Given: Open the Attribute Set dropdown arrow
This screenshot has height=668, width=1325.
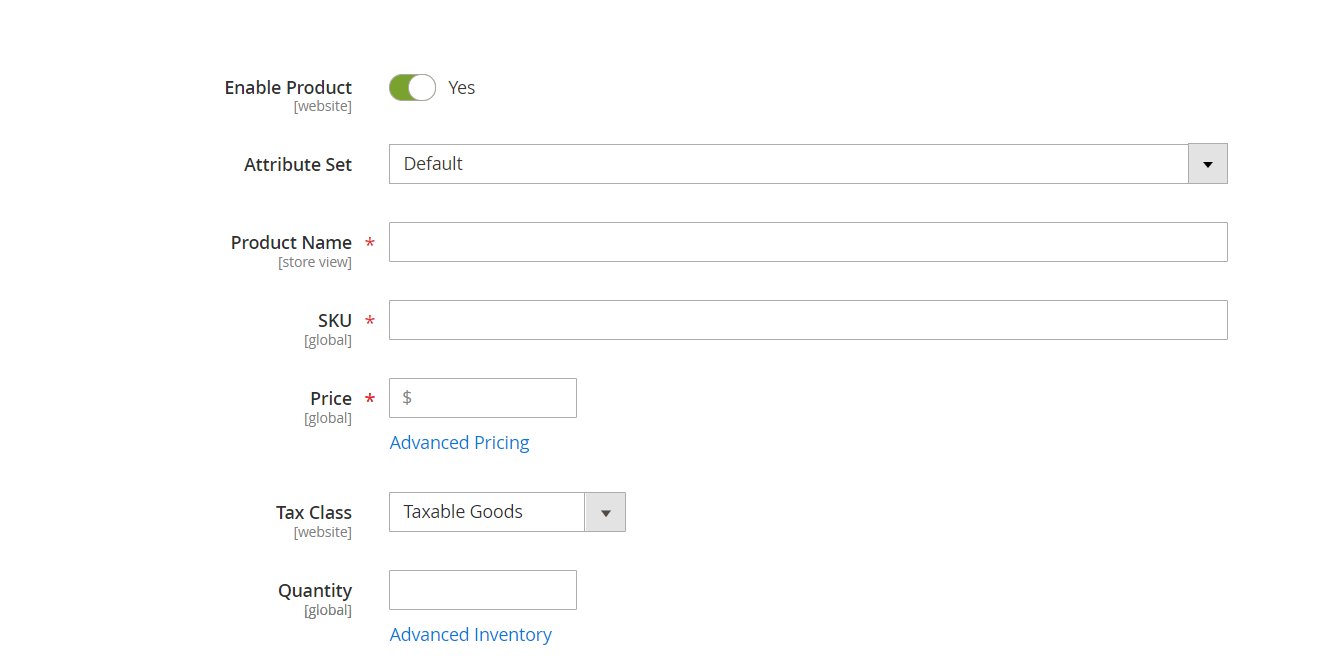Looking at the screenshot, I should 1207,164.
